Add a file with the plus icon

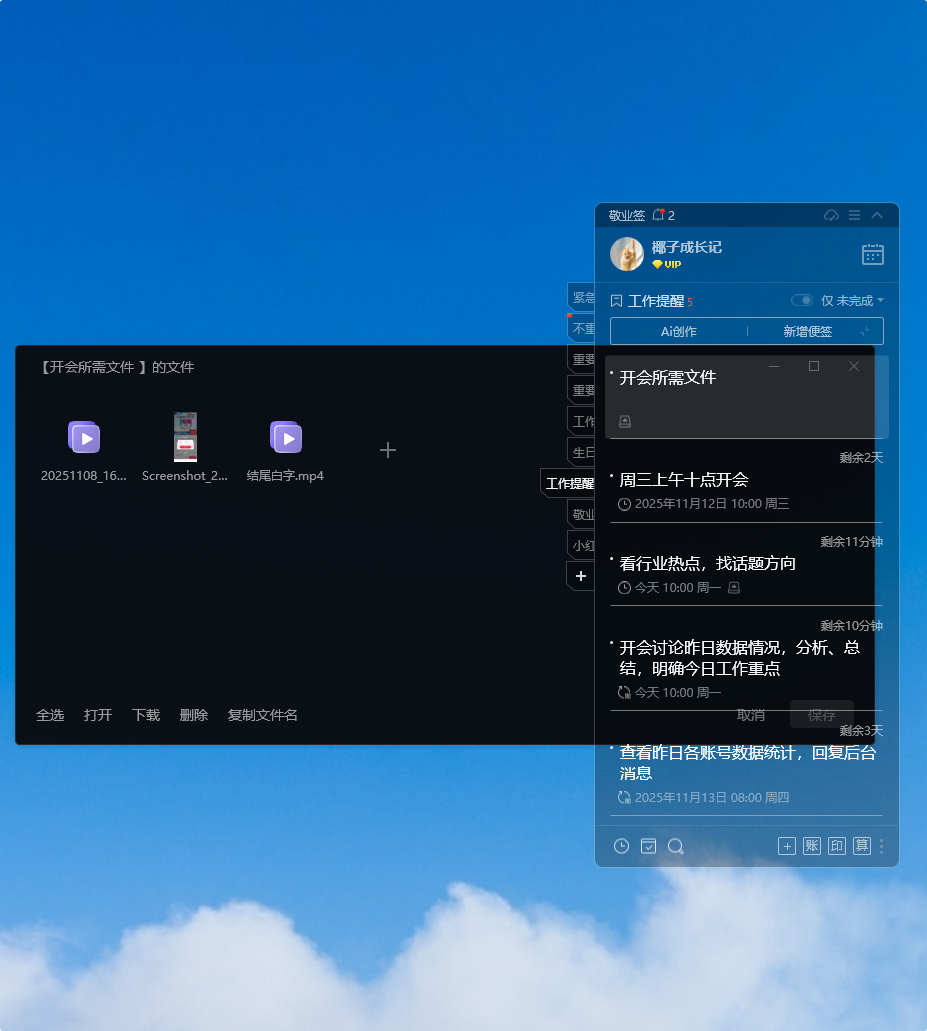click(388, 450)
